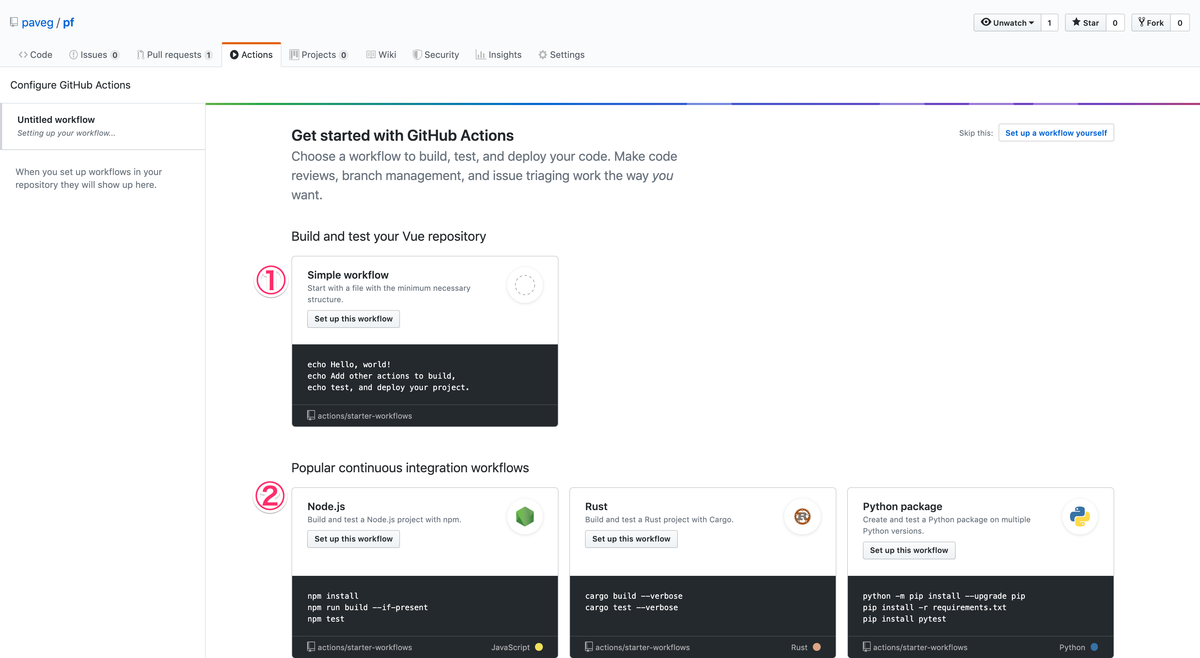The width and height of the screenshot is (1200, 658).
Task: Star the repository
Action: 1085,22
